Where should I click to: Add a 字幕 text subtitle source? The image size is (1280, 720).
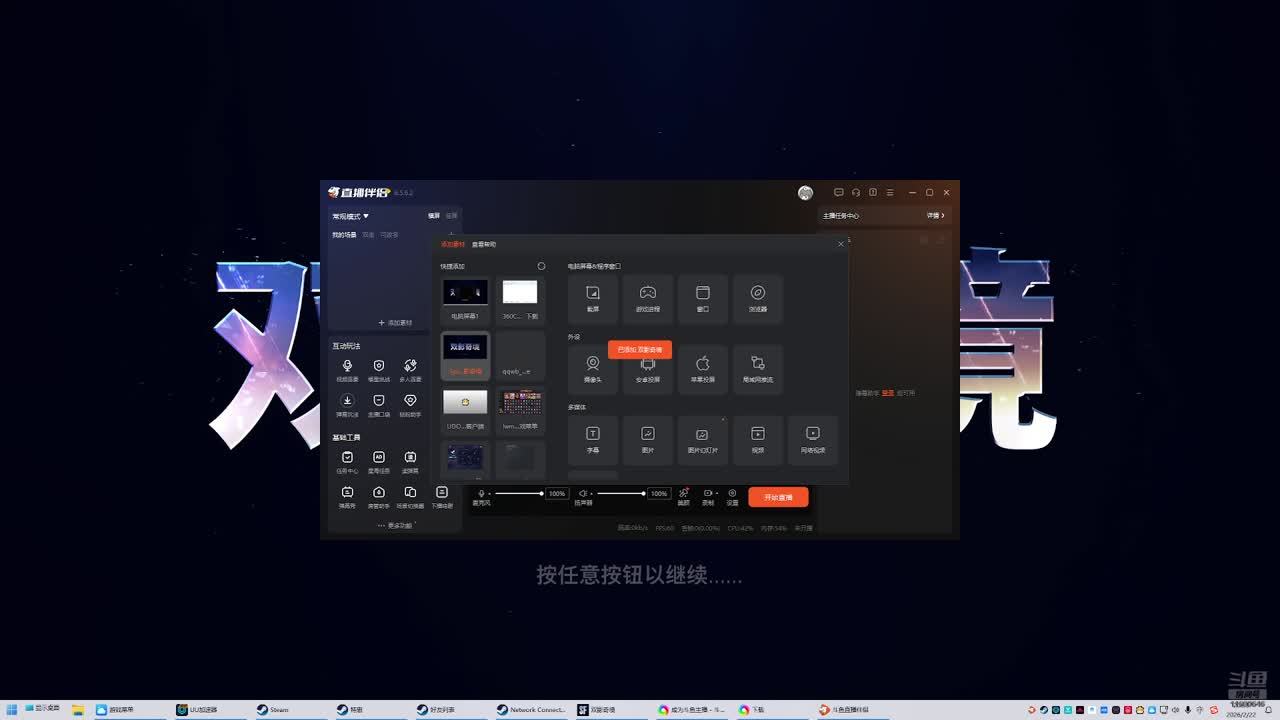point(593,438)
